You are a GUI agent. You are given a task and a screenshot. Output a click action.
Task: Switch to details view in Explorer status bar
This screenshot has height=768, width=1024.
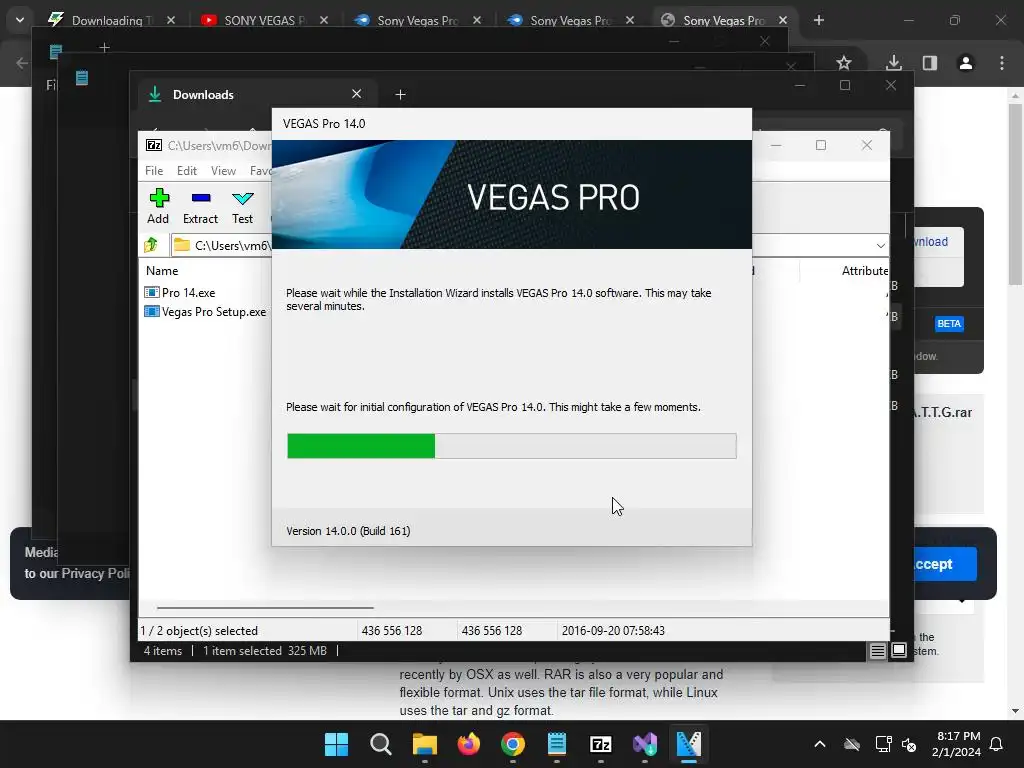click(x=877, y=650)
